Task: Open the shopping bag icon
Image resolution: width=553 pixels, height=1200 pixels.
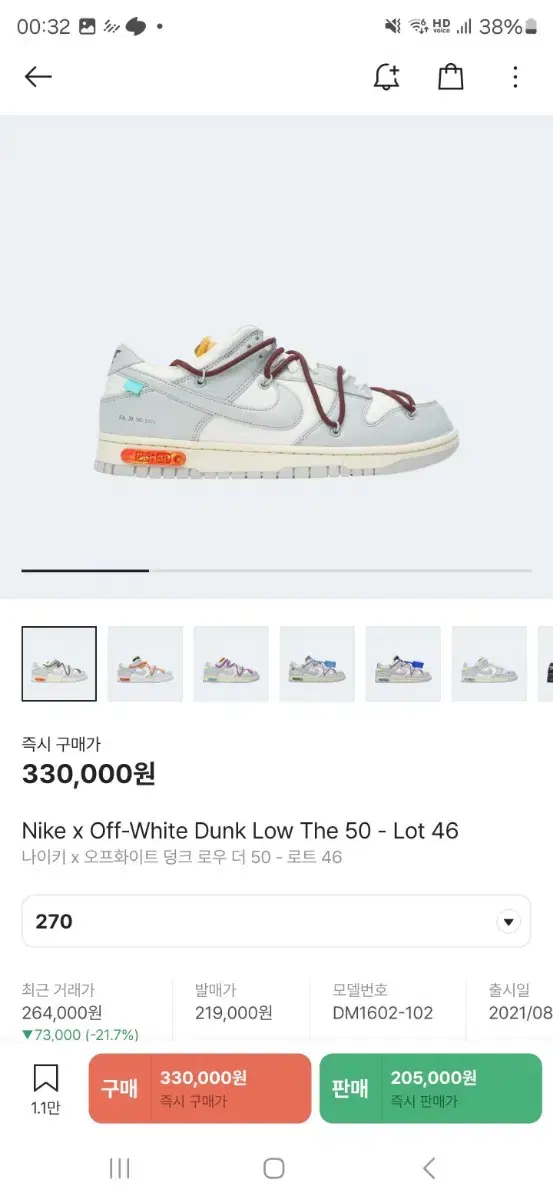Action: pos(451,77)
